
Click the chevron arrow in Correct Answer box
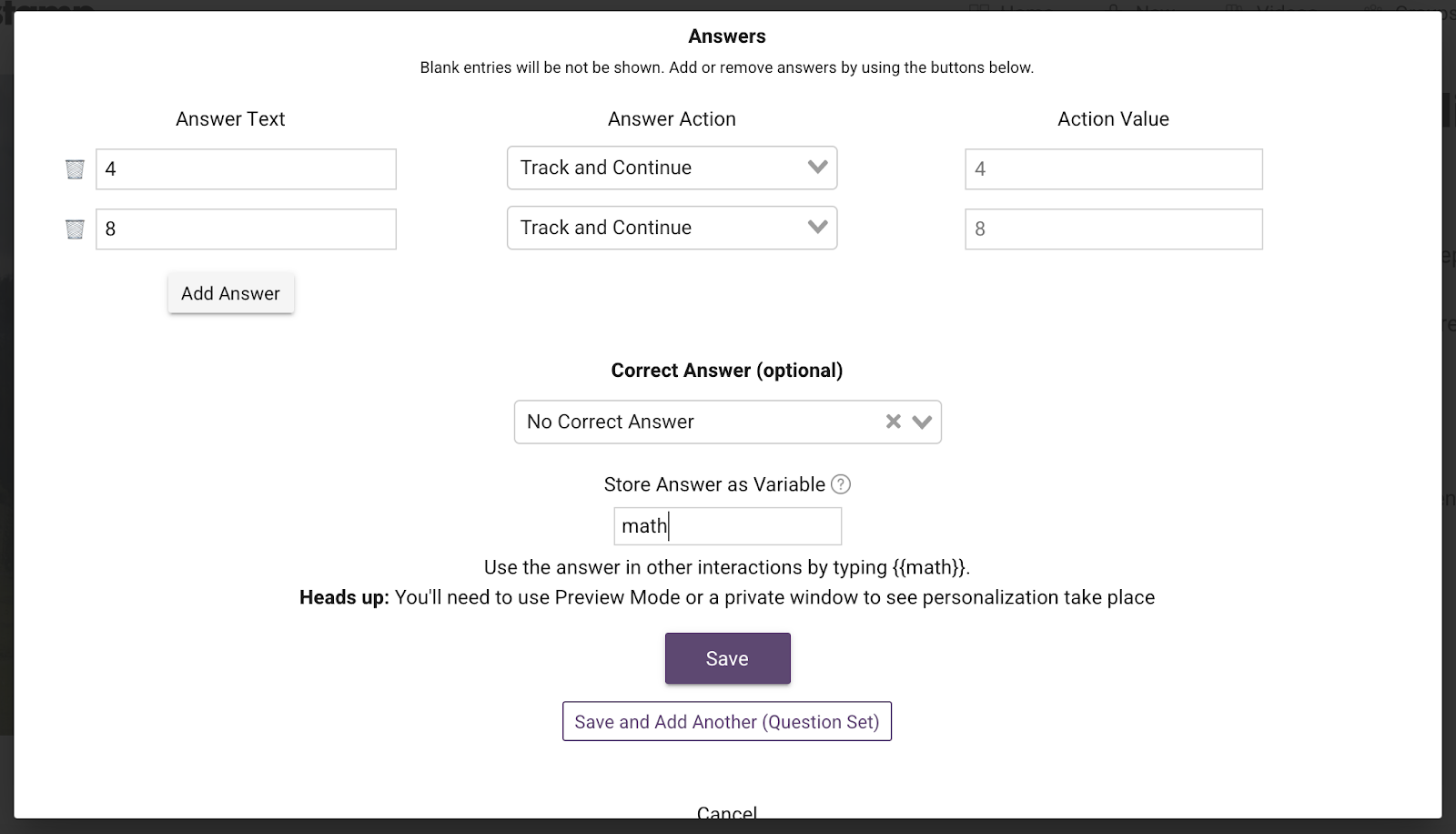pos(922,422)
